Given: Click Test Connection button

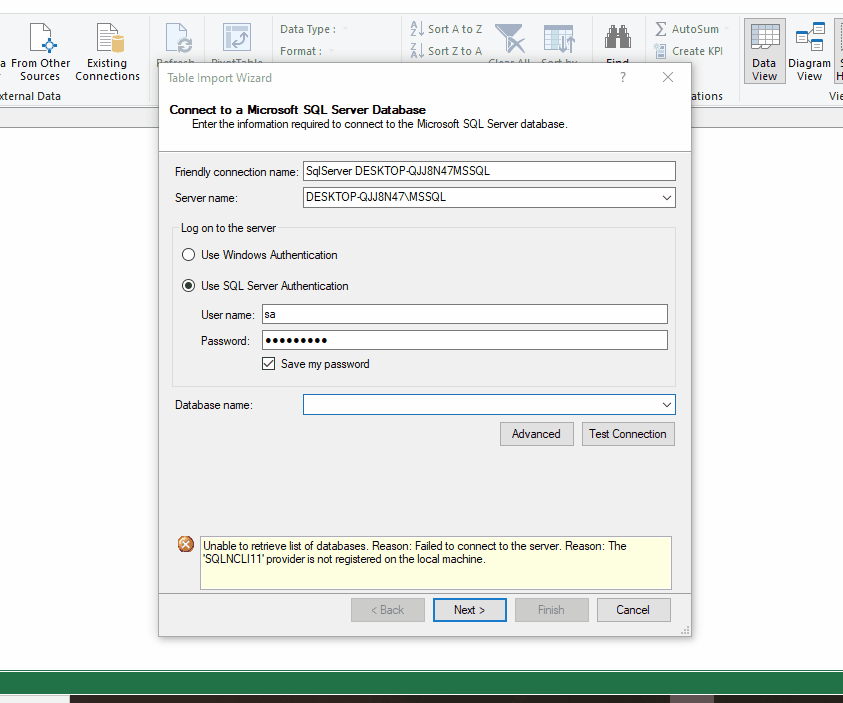Looking at the screenshot, I should (x=628, y=434).
